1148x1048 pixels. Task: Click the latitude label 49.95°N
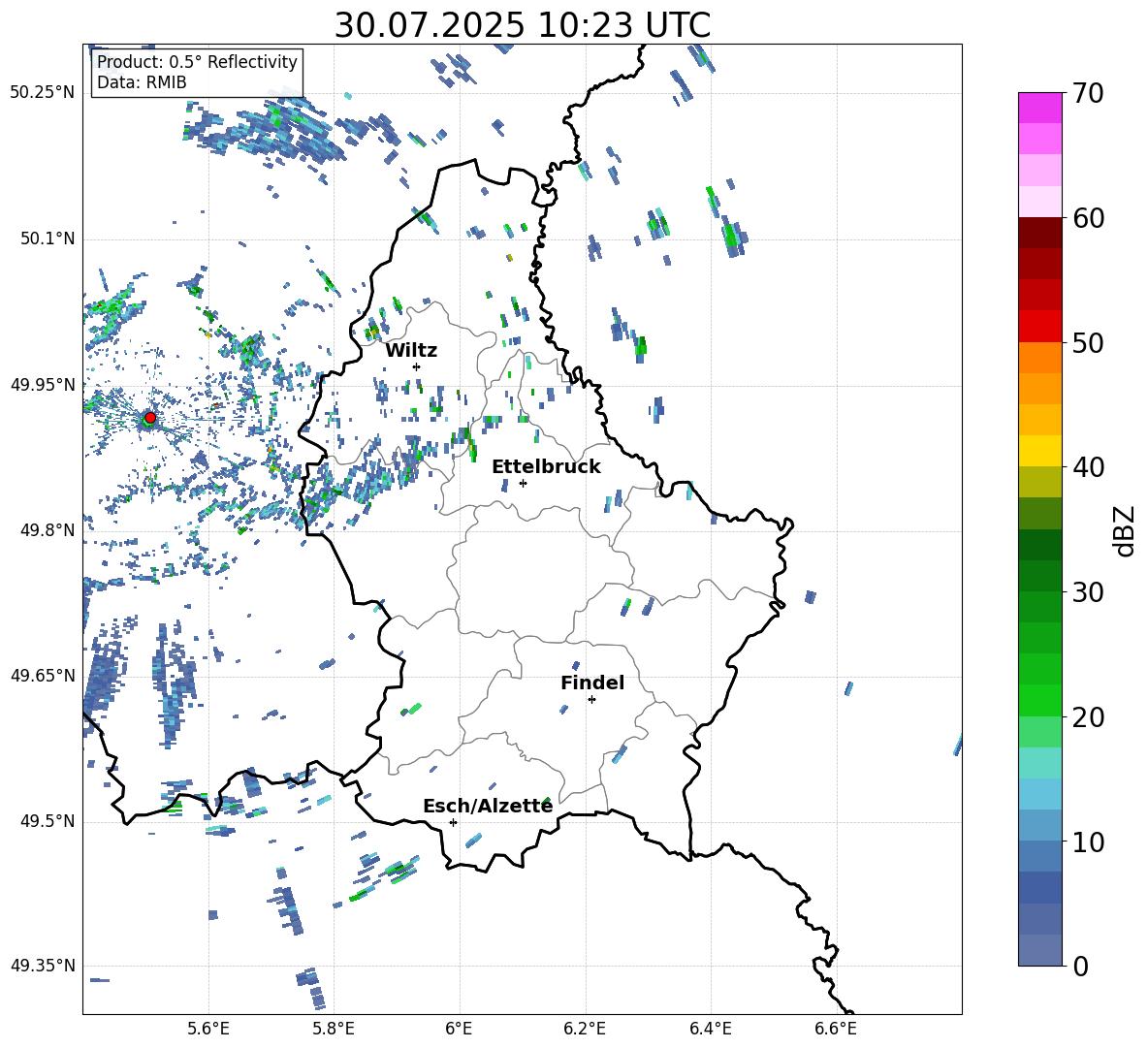[x=44, y=384]
